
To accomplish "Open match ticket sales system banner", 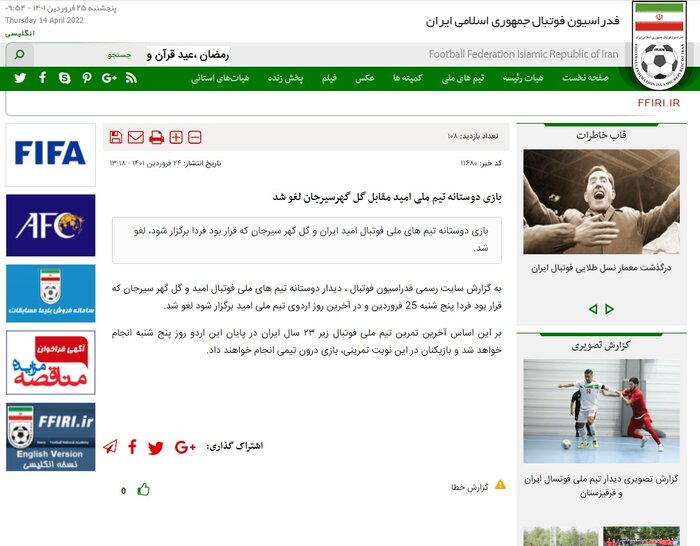I will coord(50,293).
